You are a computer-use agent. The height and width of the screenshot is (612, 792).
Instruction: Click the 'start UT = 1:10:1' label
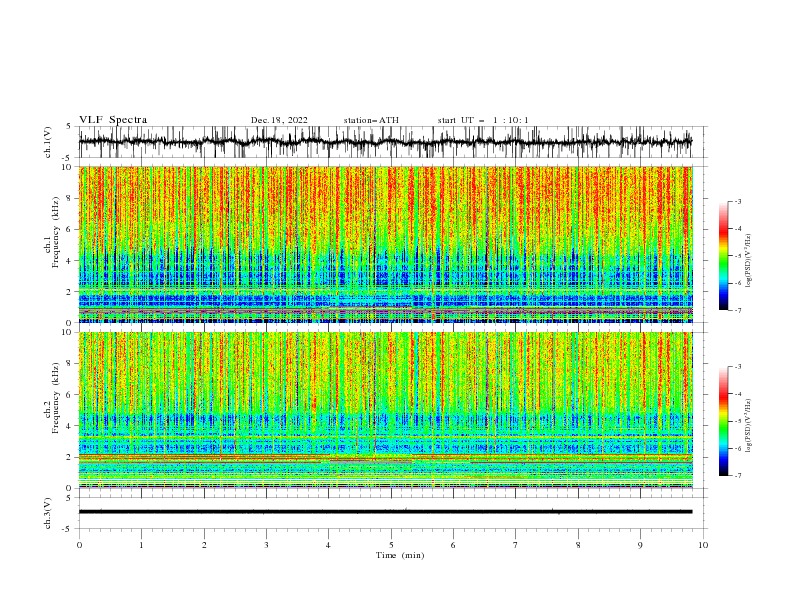point(483,120)
